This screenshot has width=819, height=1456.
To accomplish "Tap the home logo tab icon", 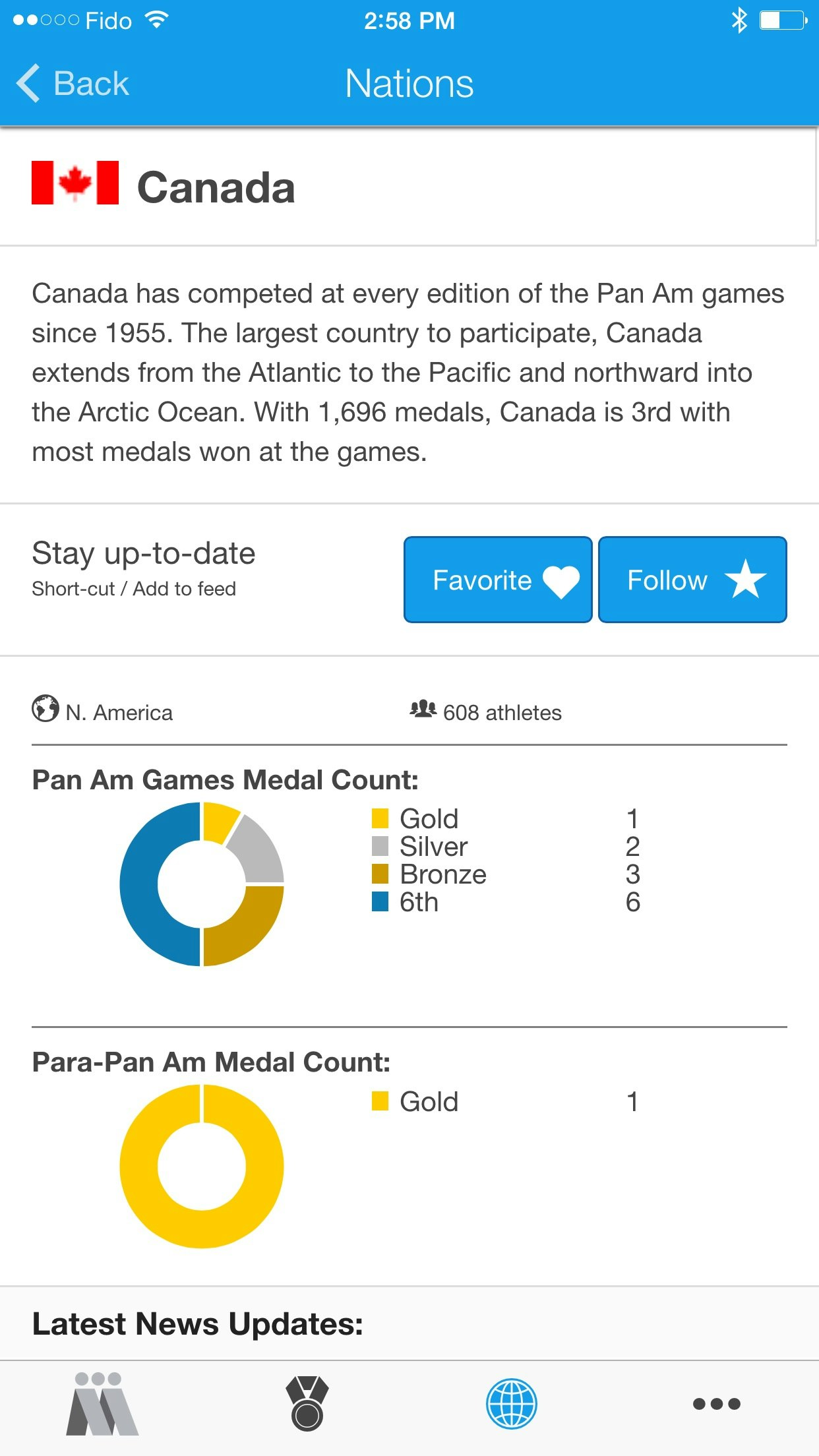I will (x=102, y=1403).
